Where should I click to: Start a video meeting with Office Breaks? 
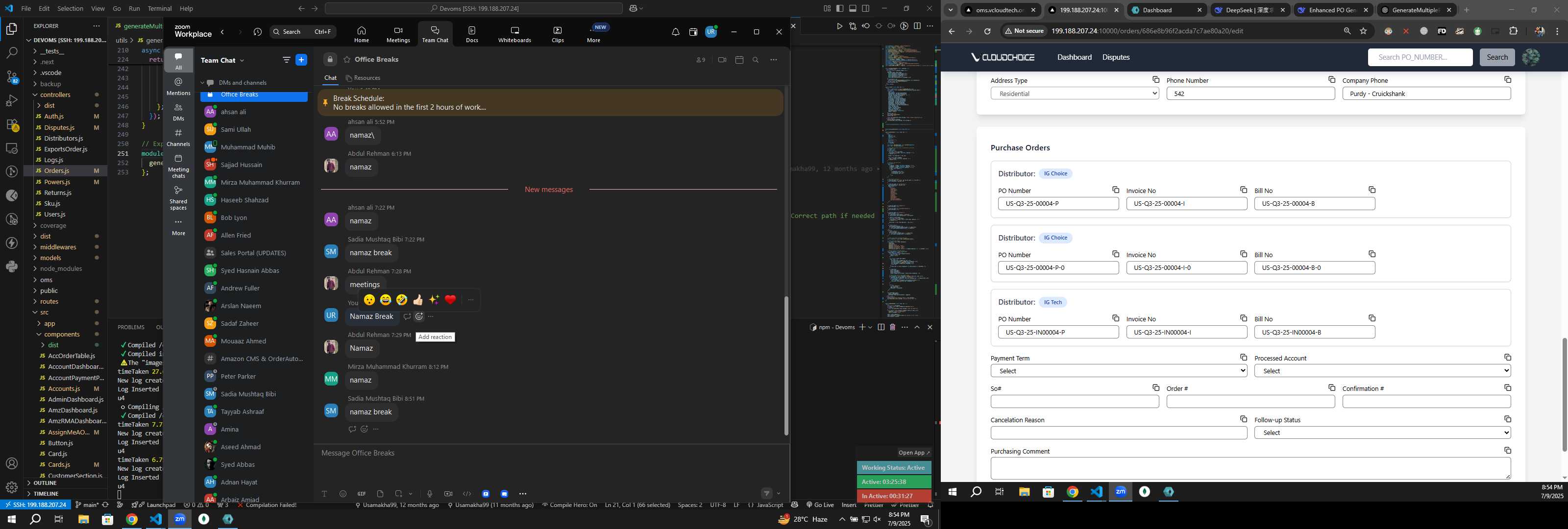point(722,60)
